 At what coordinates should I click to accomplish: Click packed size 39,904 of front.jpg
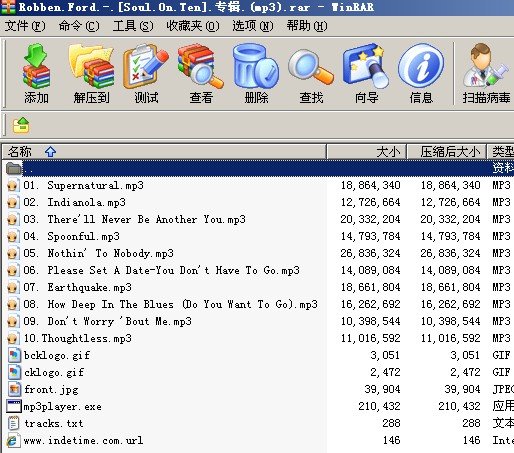[x=462, y=389]
